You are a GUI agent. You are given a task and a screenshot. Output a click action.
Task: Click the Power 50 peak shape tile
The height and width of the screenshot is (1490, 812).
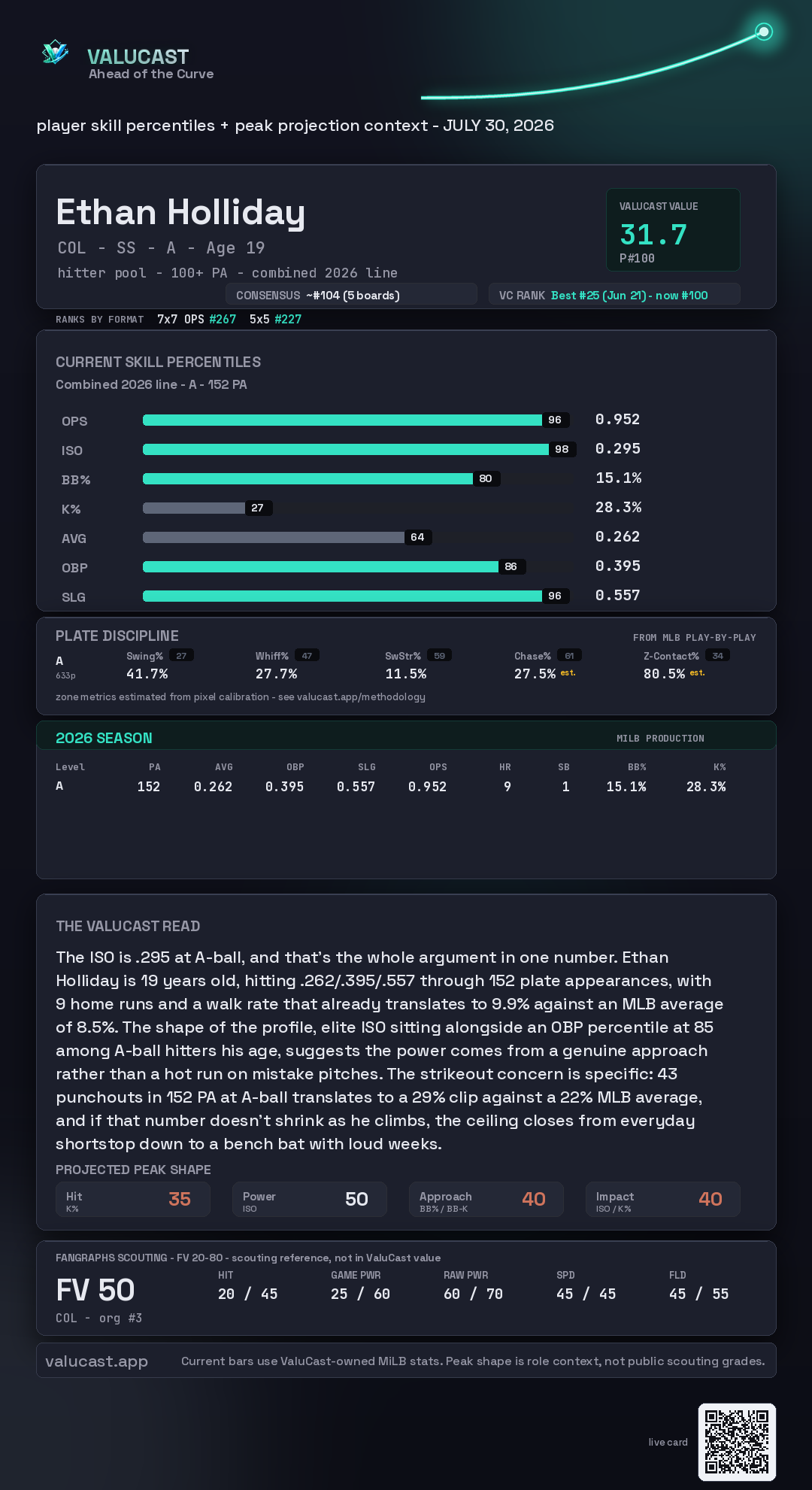310,1199
